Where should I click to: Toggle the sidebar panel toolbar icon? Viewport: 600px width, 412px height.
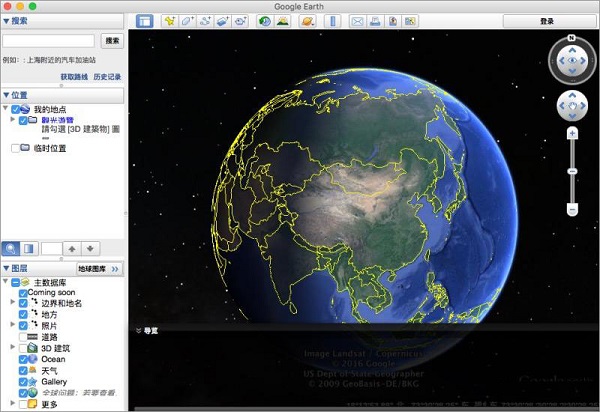(x=144, y=21)
